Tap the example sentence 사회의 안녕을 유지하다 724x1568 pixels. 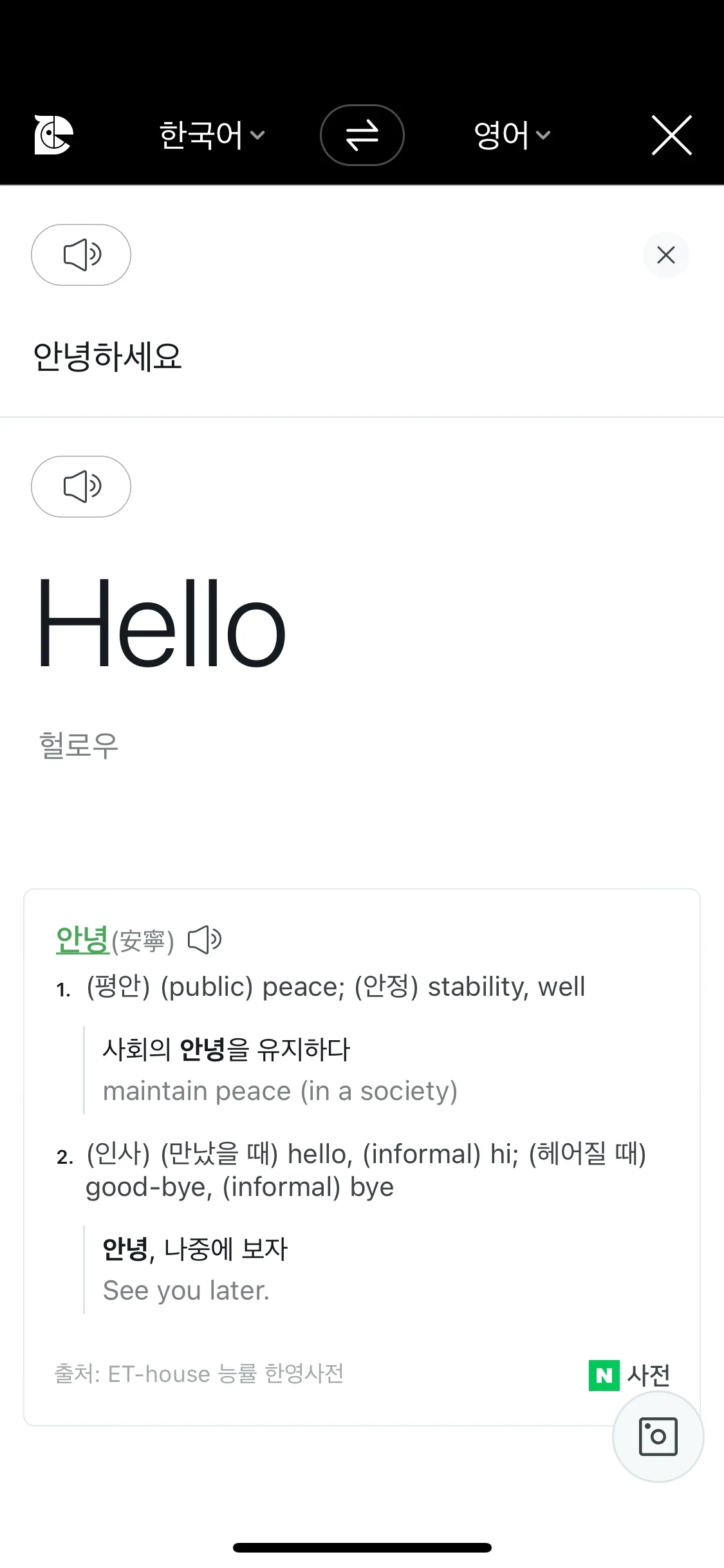coord(227,1049)
